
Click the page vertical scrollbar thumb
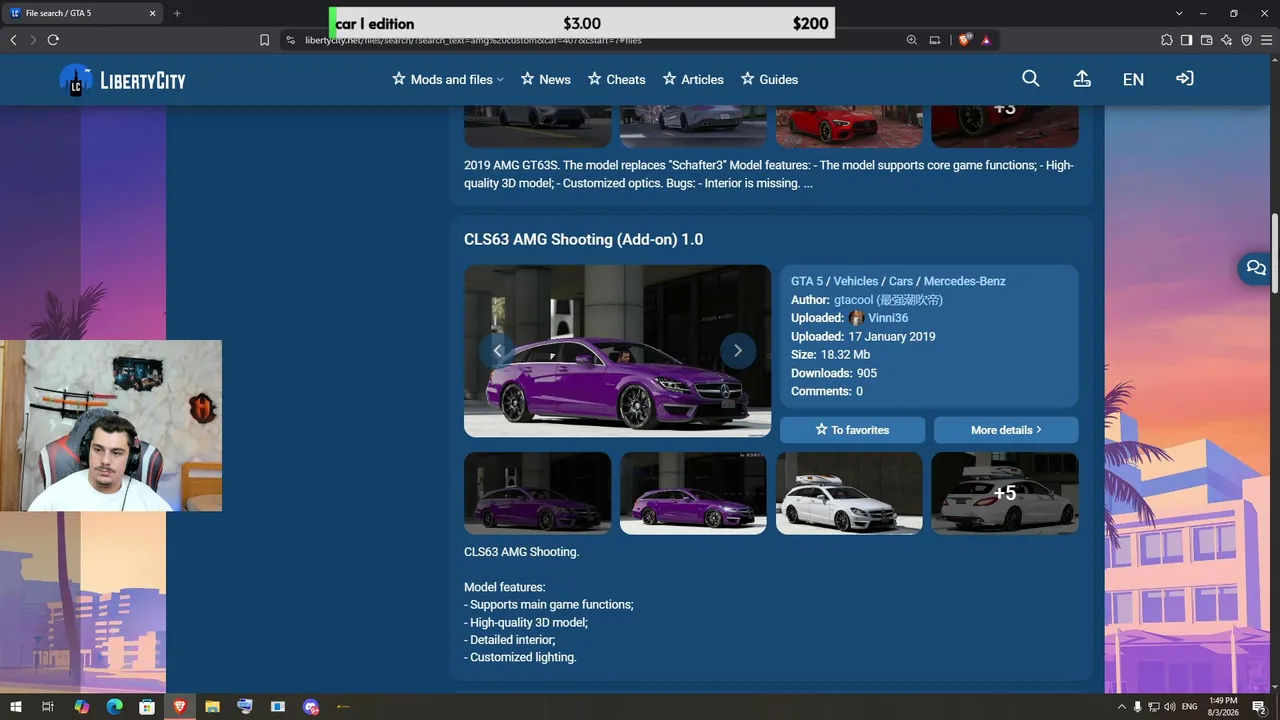click(x=1275, y=253)
